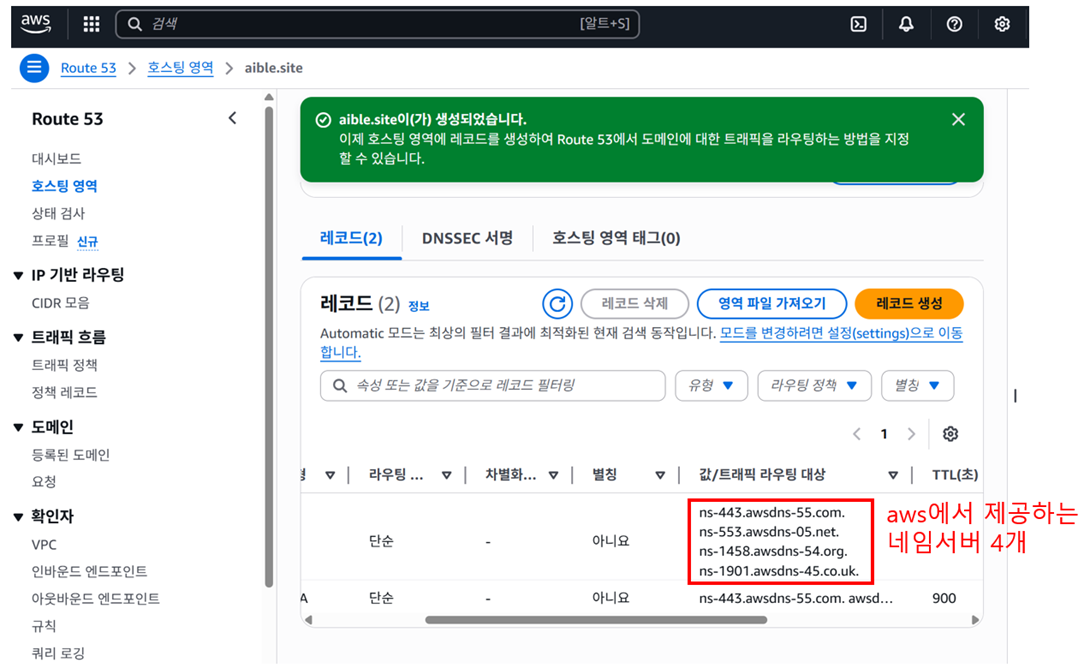Focus the top AWS search field

(x=377, y=24)
